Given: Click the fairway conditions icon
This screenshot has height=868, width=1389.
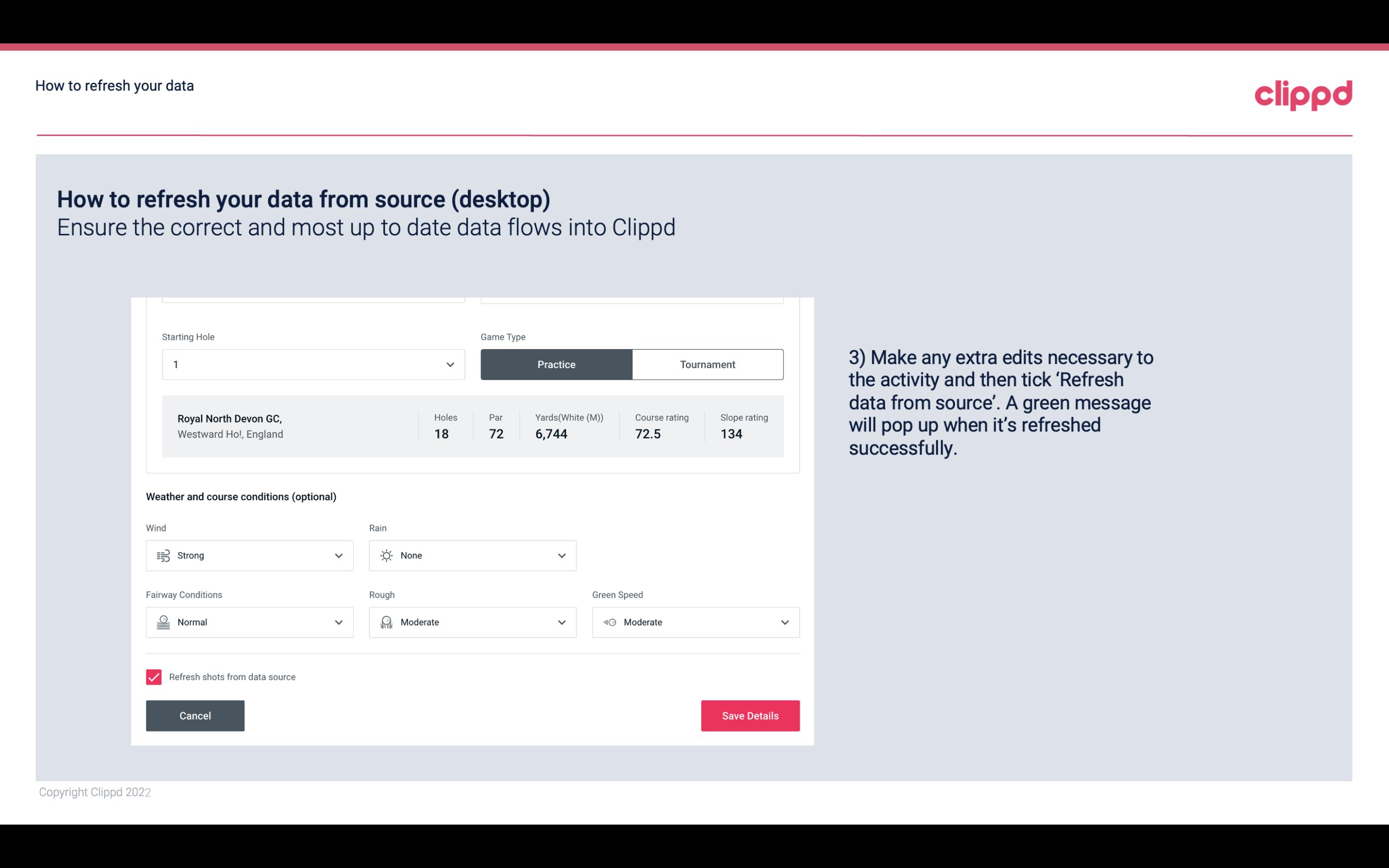Looking at the screenshot, I should tap(163, 622).
